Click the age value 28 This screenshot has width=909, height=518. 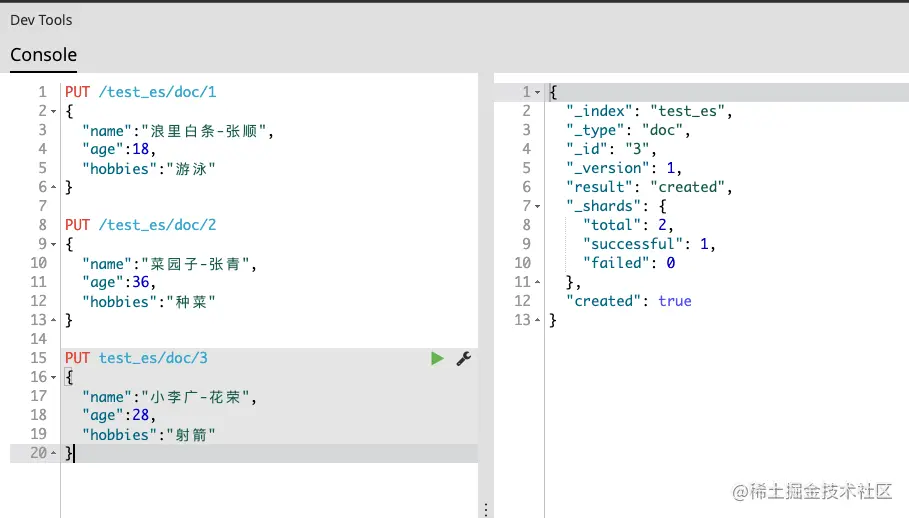click(140, 415)
